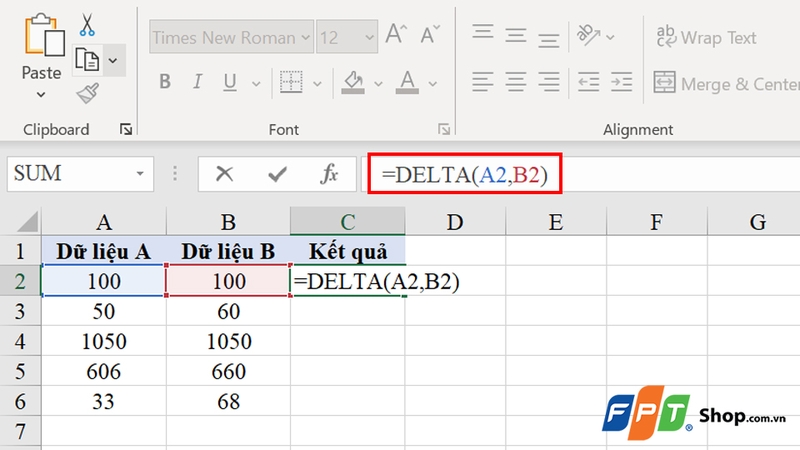800x450 pixels.
Task: Click the Borders icon
Action: pos(291,82)
